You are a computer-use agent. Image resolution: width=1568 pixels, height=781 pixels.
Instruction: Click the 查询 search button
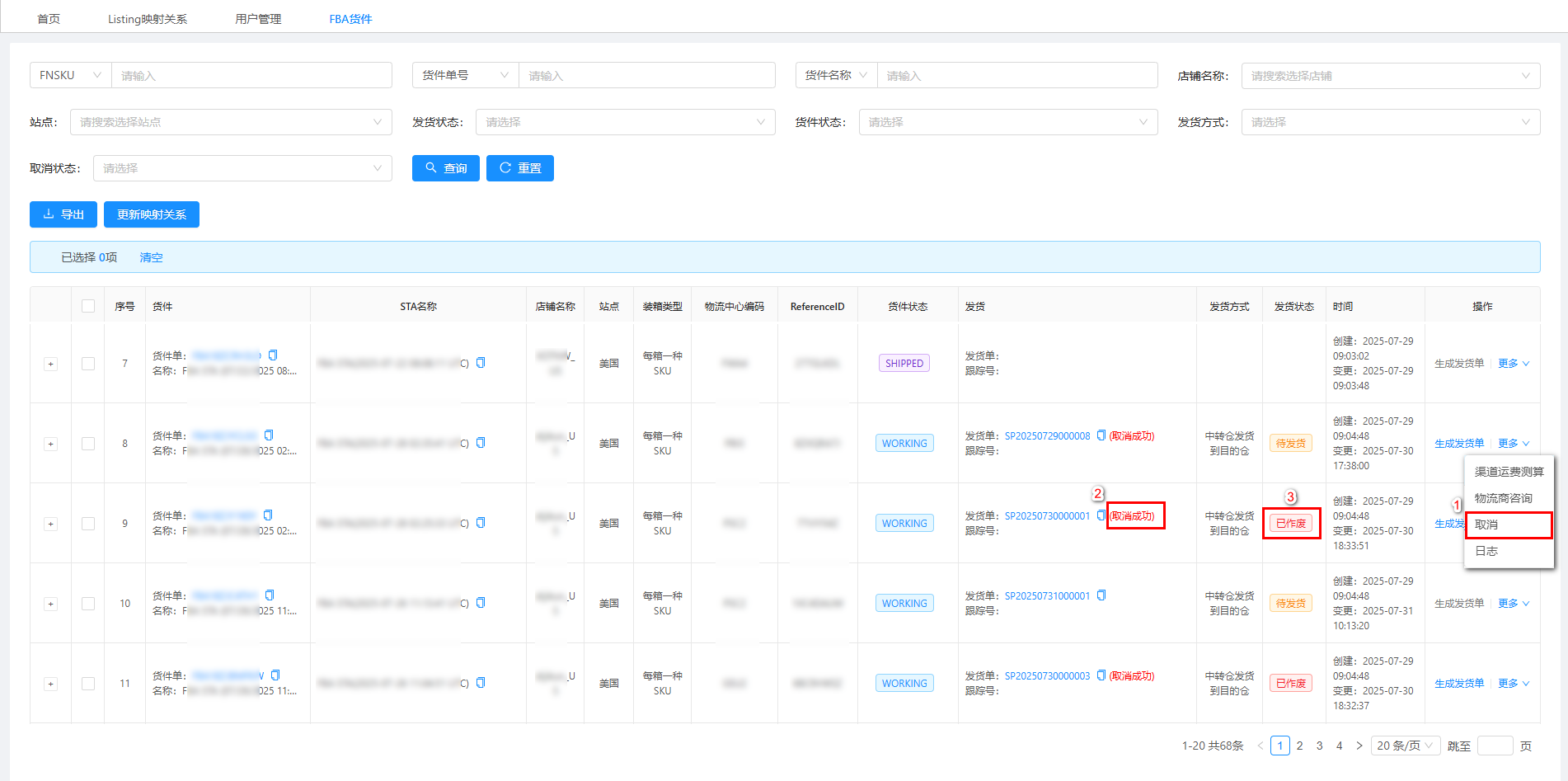445,168
